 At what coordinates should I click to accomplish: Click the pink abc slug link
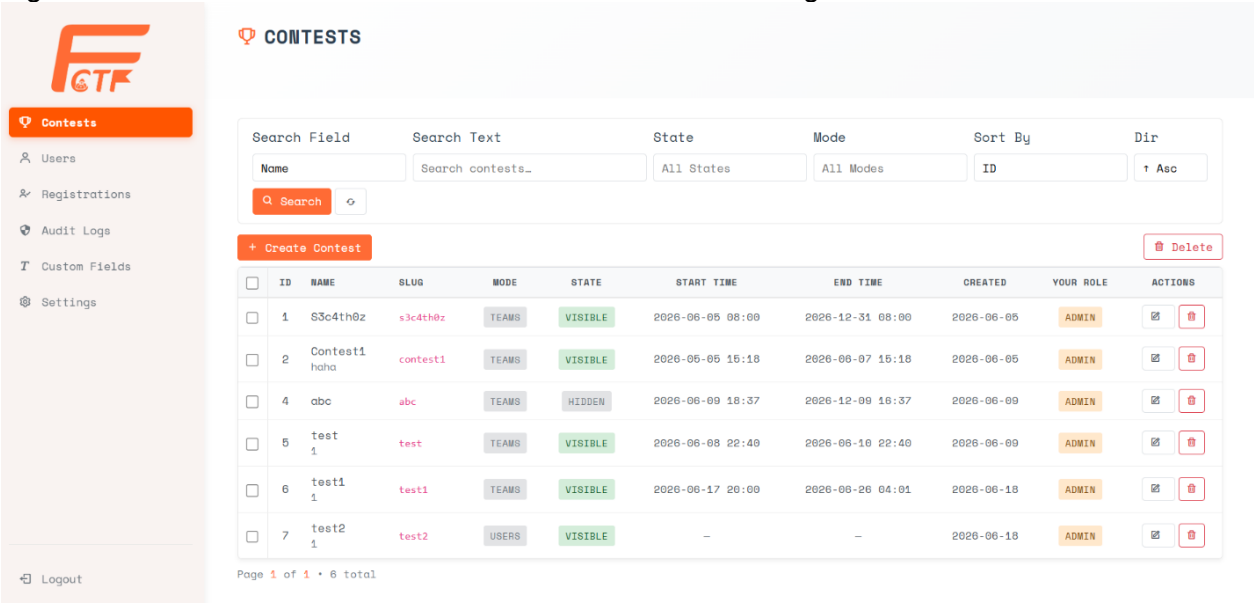click(407, 401)
